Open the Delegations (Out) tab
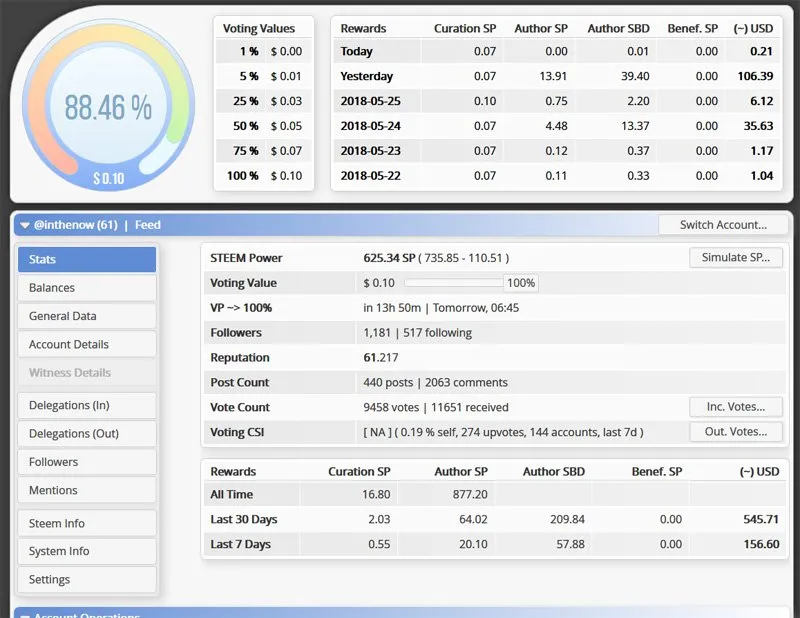The height and width of the screenshot is (618, 800). pos(87,434)
